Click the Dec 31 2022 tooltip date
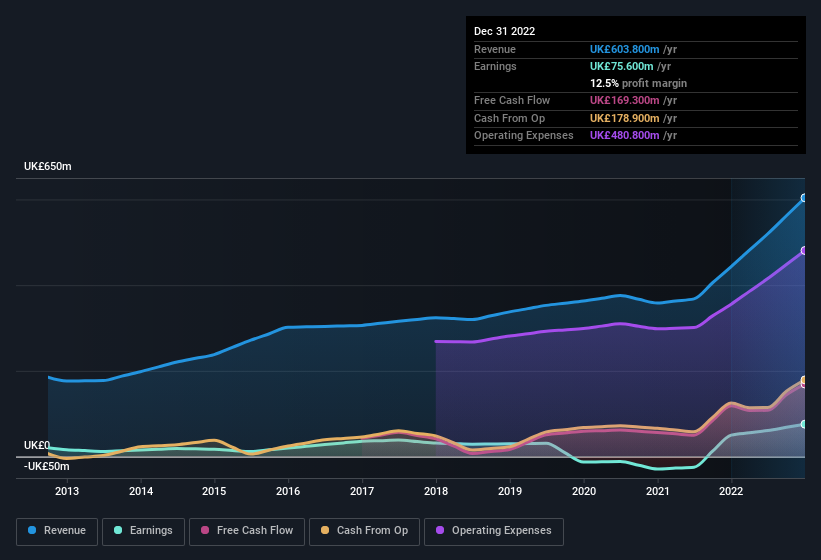This screenshot has width=821, height=560. point(505,31)
